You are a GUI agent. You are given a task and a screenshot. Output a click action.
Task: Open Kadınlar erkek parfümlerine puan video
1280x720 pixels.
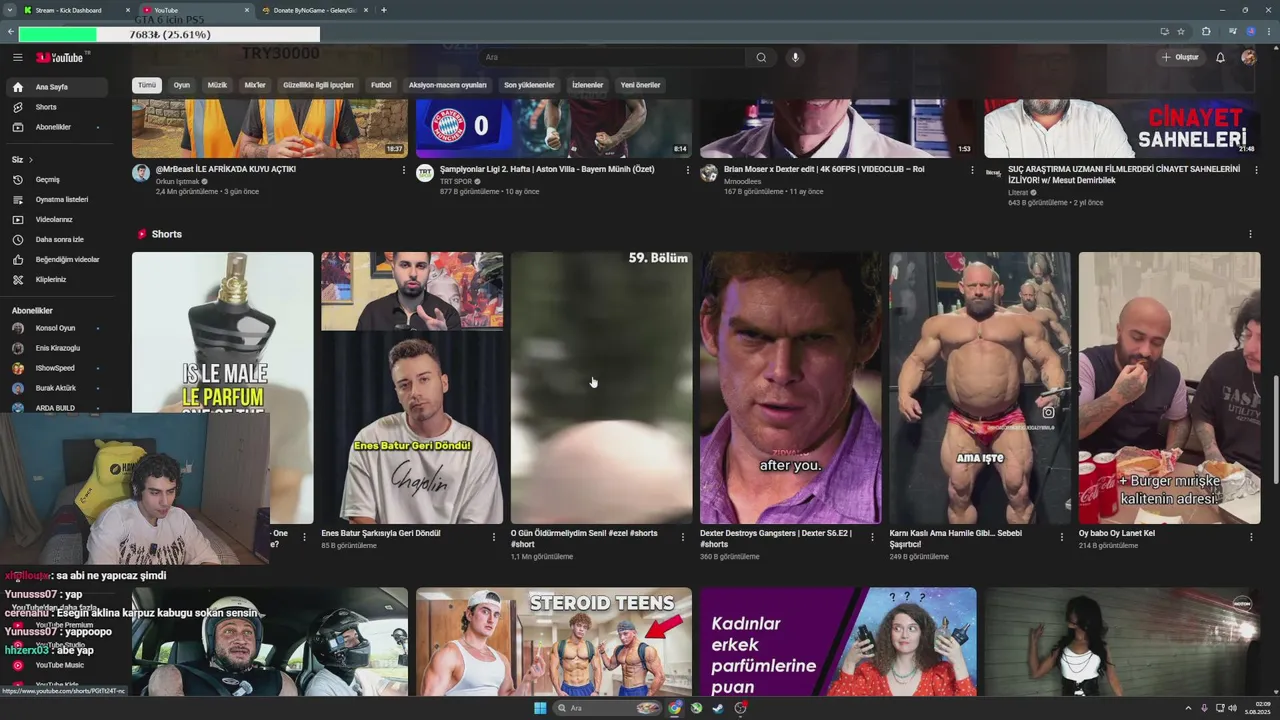tap(838, 642)
